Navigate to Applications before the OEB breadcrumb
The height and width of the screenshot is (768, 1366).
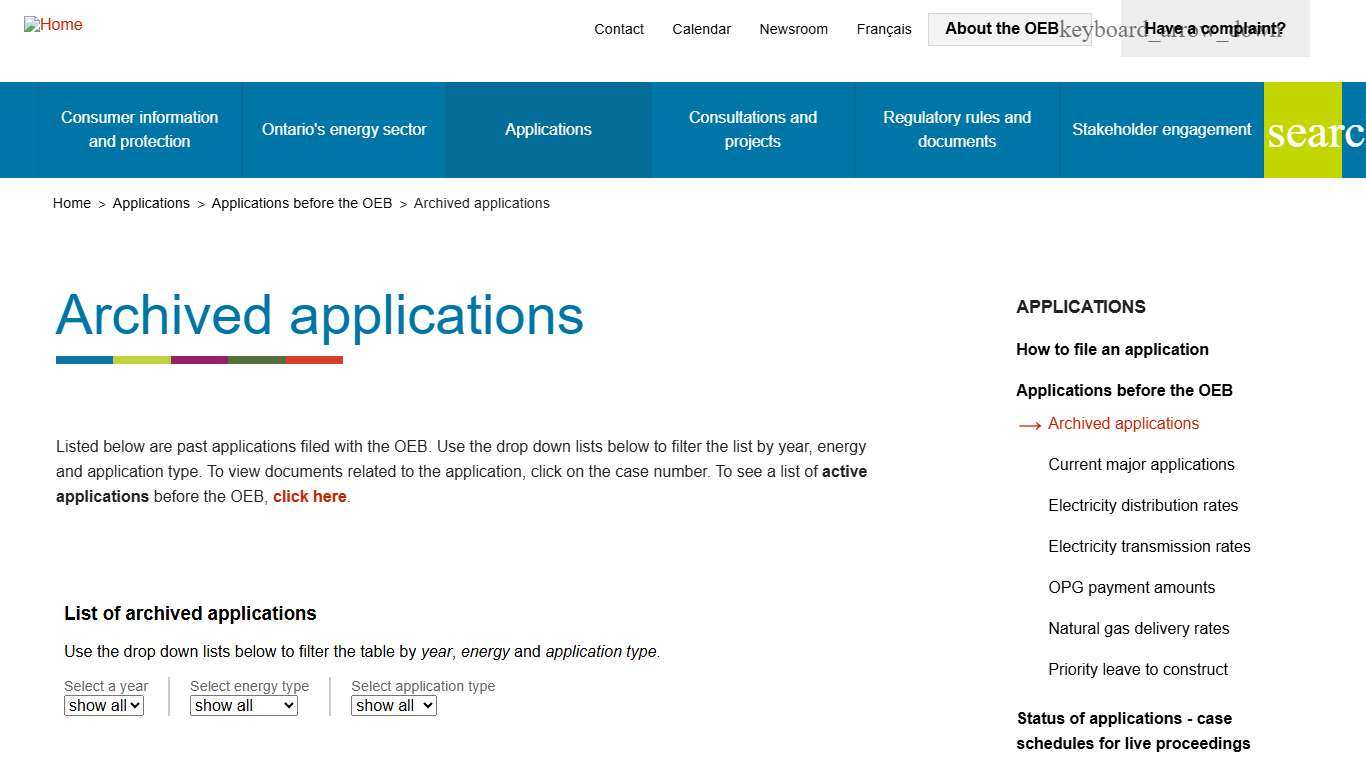(302, 203)
